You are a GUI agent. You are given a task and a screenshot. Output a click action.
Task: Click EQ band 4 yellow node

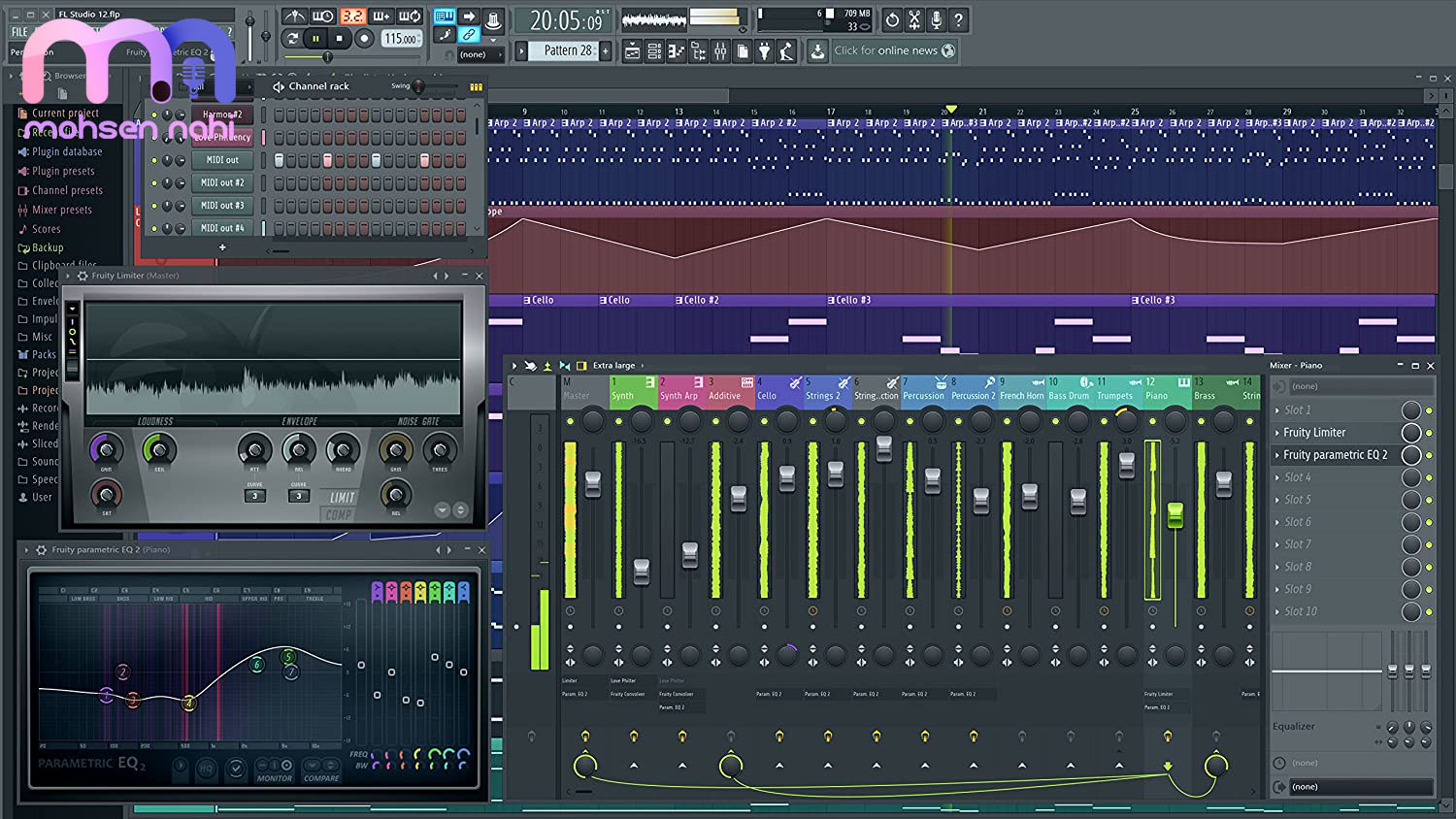point(189,703)
